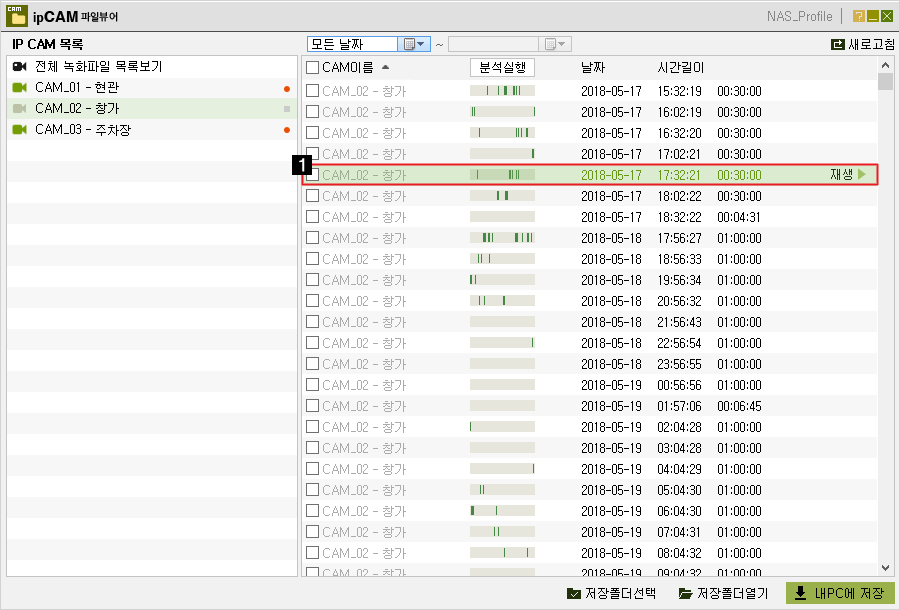Click the motion timeline bar of 17:56:27 recording

[502, 238]
